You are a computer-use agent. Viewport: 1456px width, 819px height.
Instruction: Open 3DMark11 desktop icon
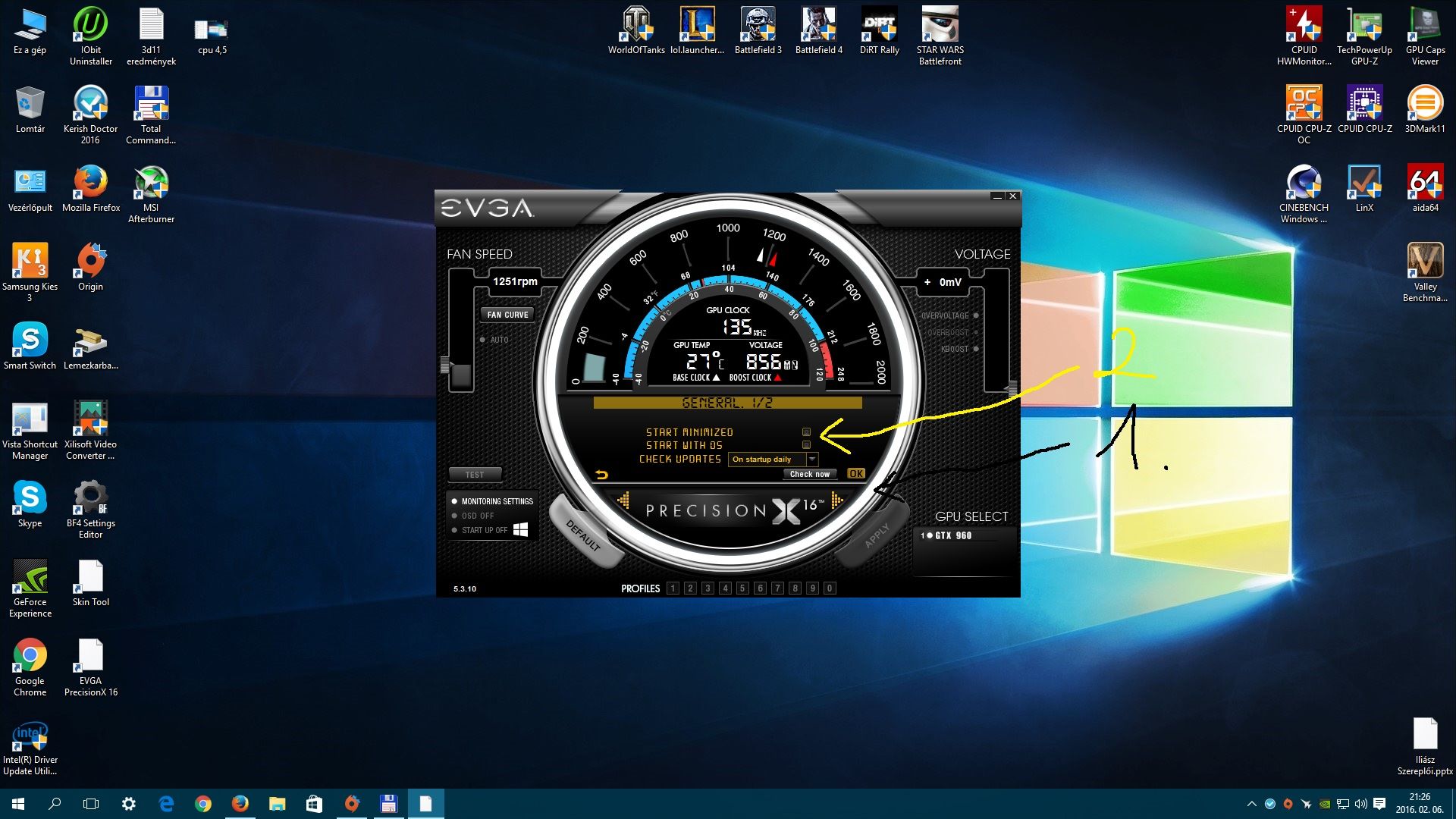[1425, 109]
